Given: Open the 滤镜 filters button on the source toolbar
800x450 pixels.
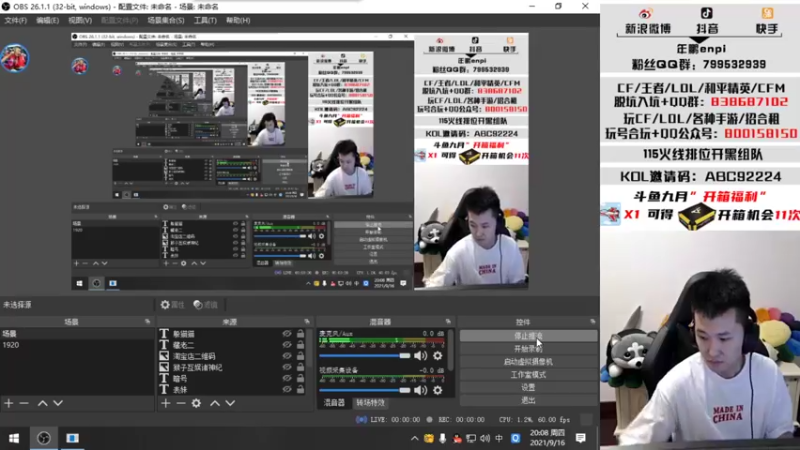Looking at the screenshot, I should pyautogui.click(x=206, y=305).
